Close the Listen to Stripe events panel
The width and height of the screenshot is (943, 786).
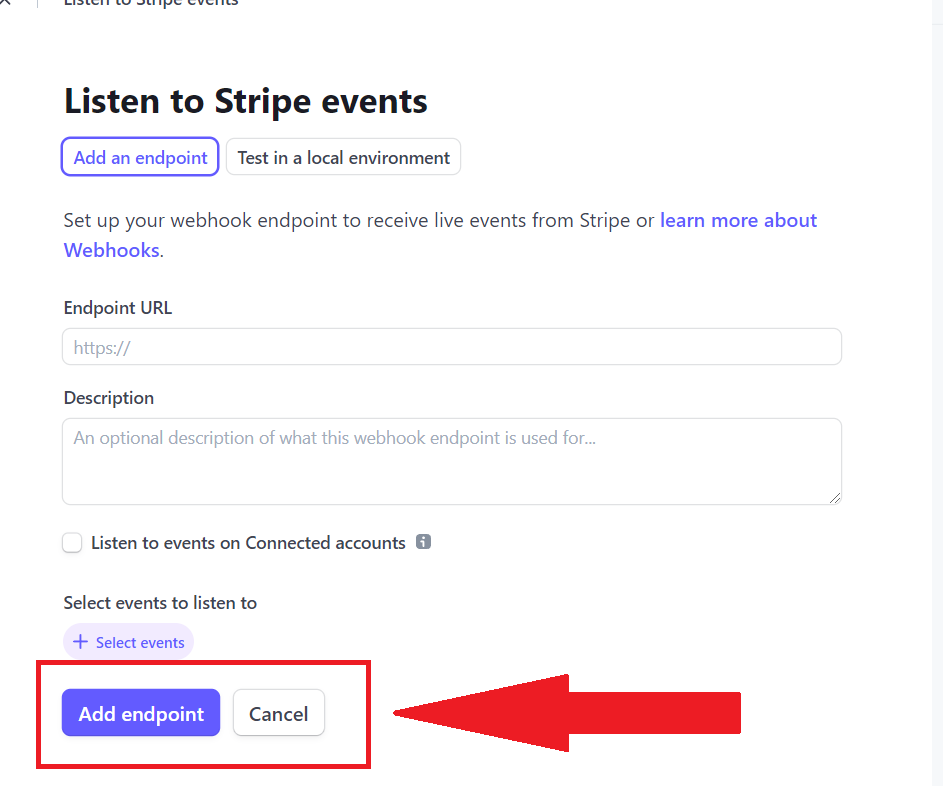point(4,2)
